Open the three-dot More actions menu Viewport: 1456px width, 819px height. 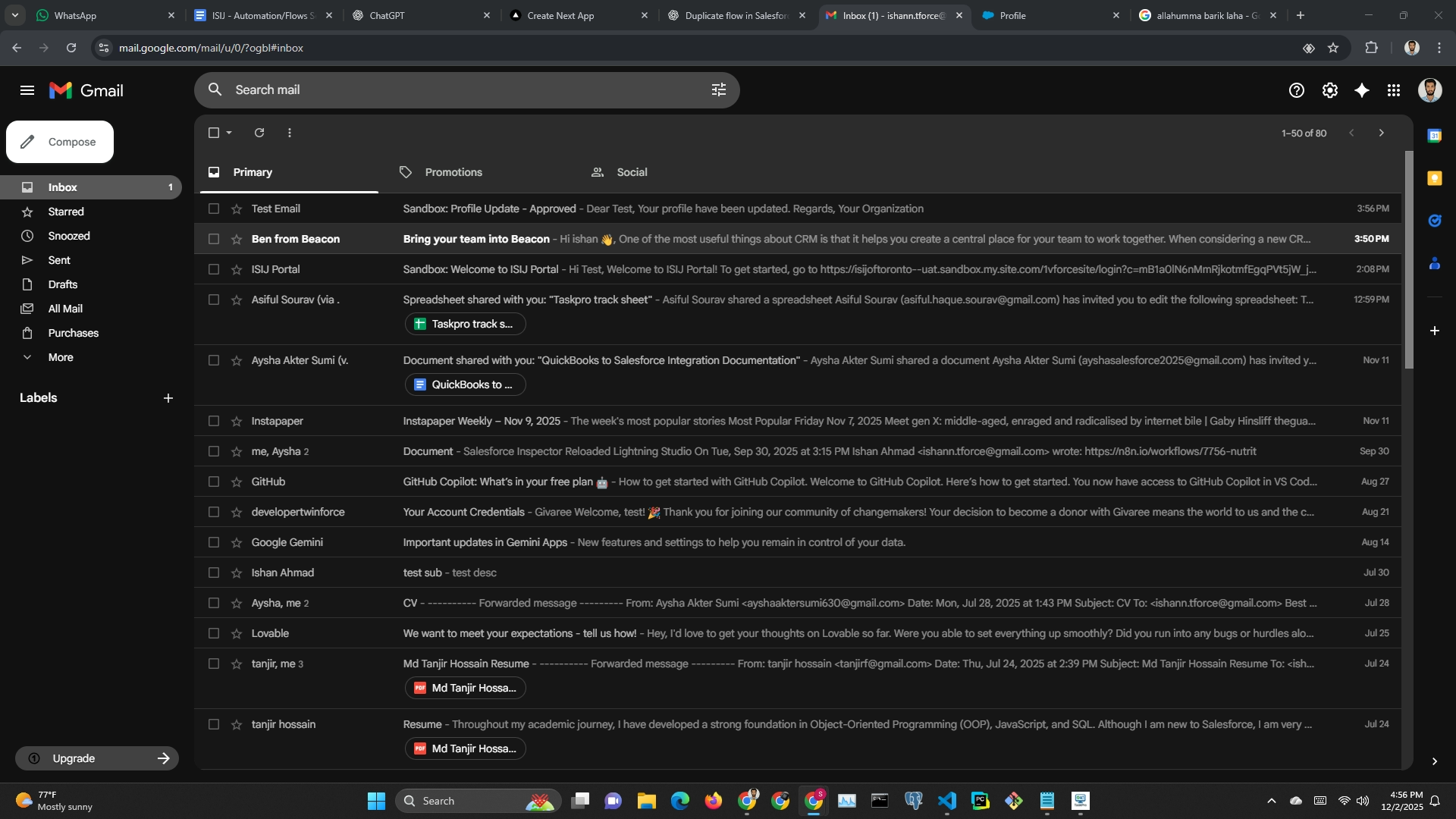pos(290,133)
